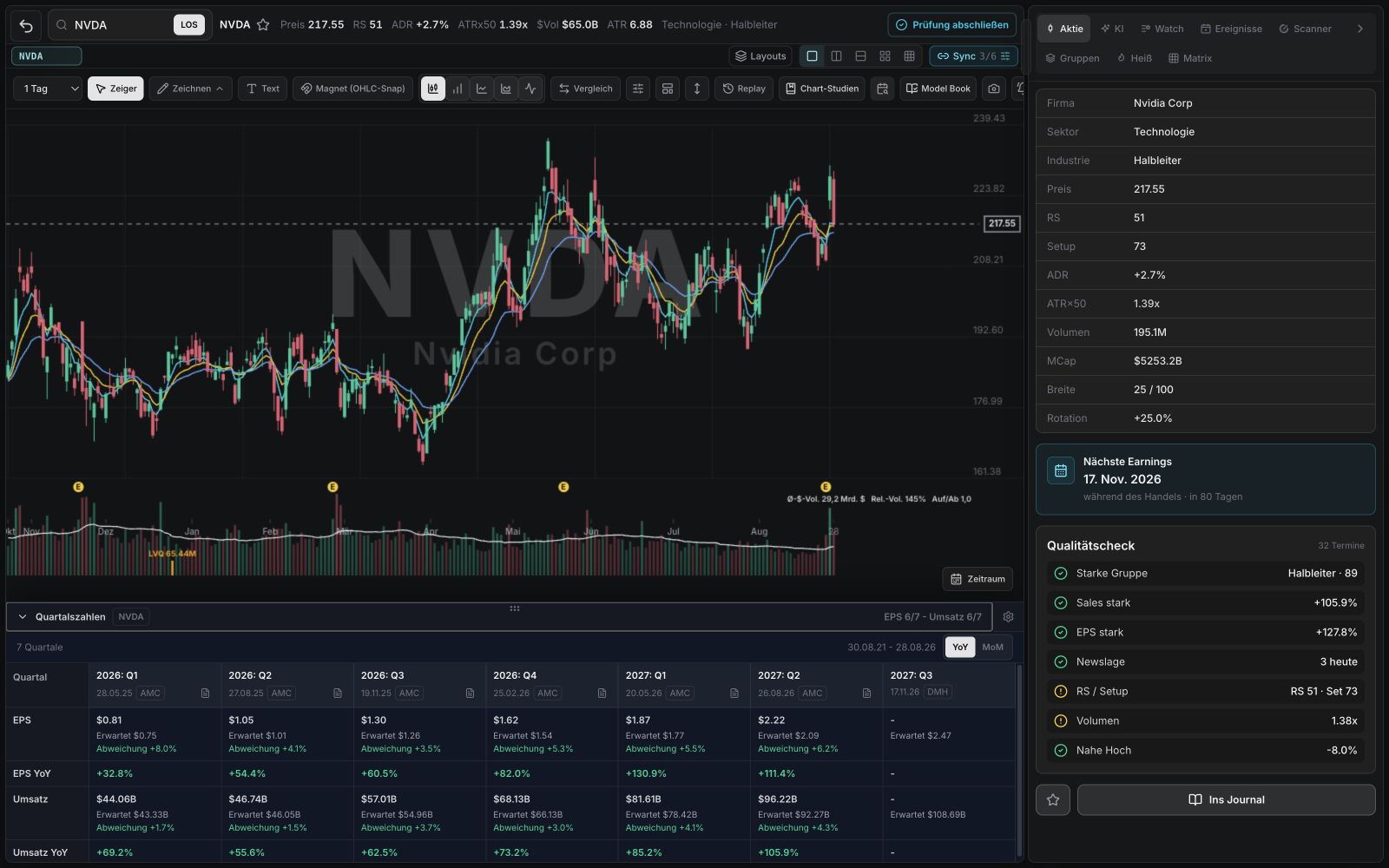Toggle Sync 3/6 linking
1389x868 pixels.
[973, 56]
